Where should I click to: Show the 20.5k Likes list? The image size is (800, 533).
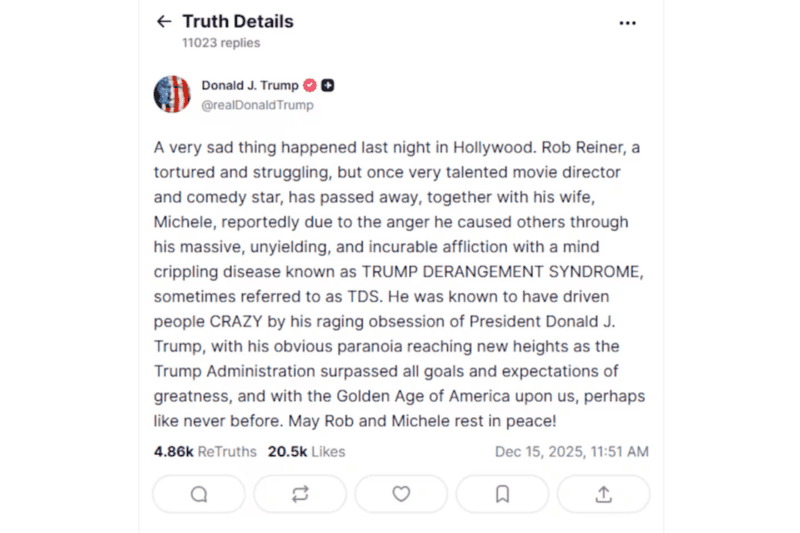click(306, 452)
